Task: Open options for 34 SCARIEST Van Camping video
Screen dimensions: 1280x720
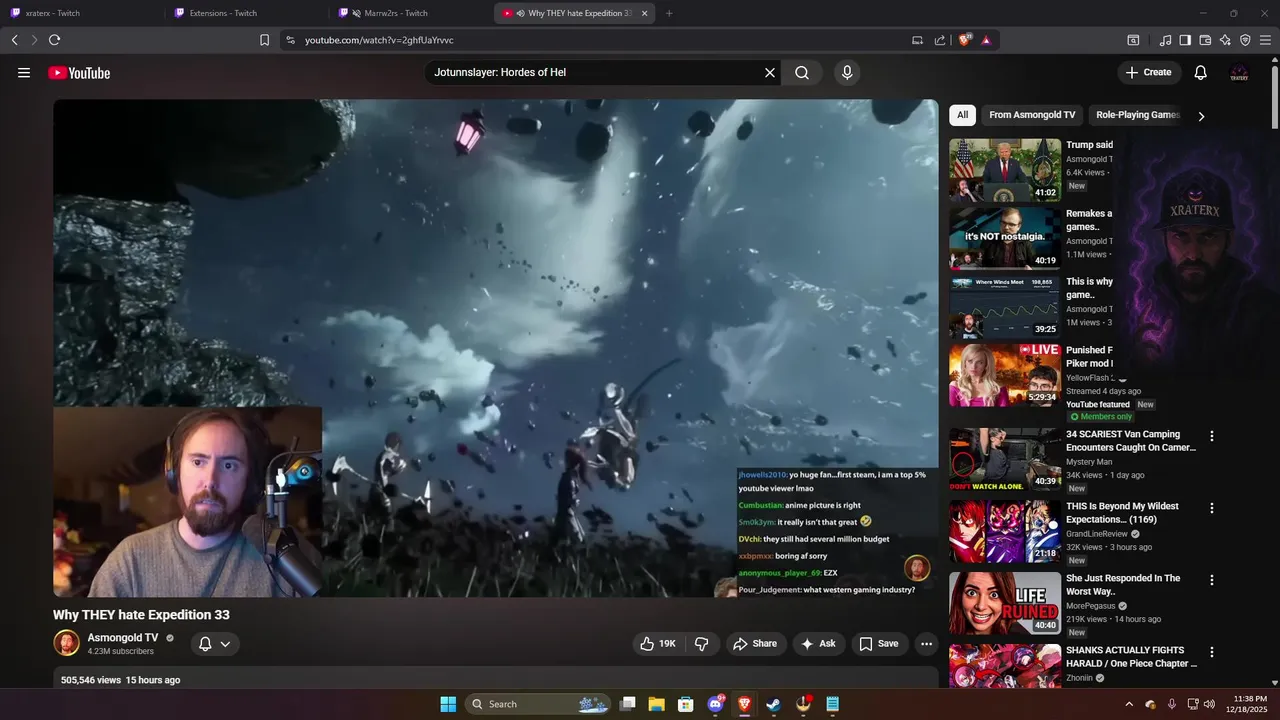Action: [1212, 436]
